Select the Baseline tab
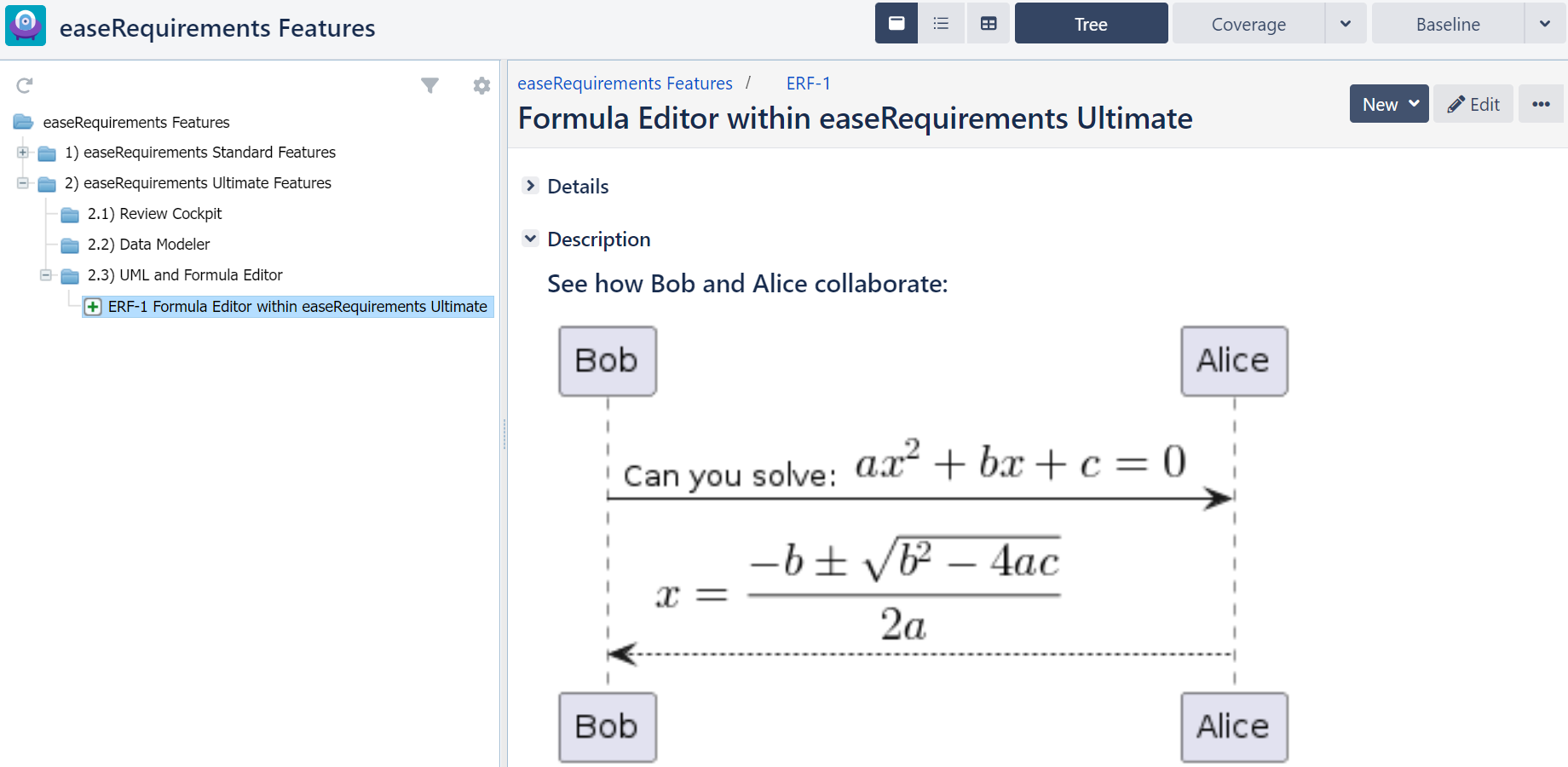1568x767 pixels. coord(1448,23)
